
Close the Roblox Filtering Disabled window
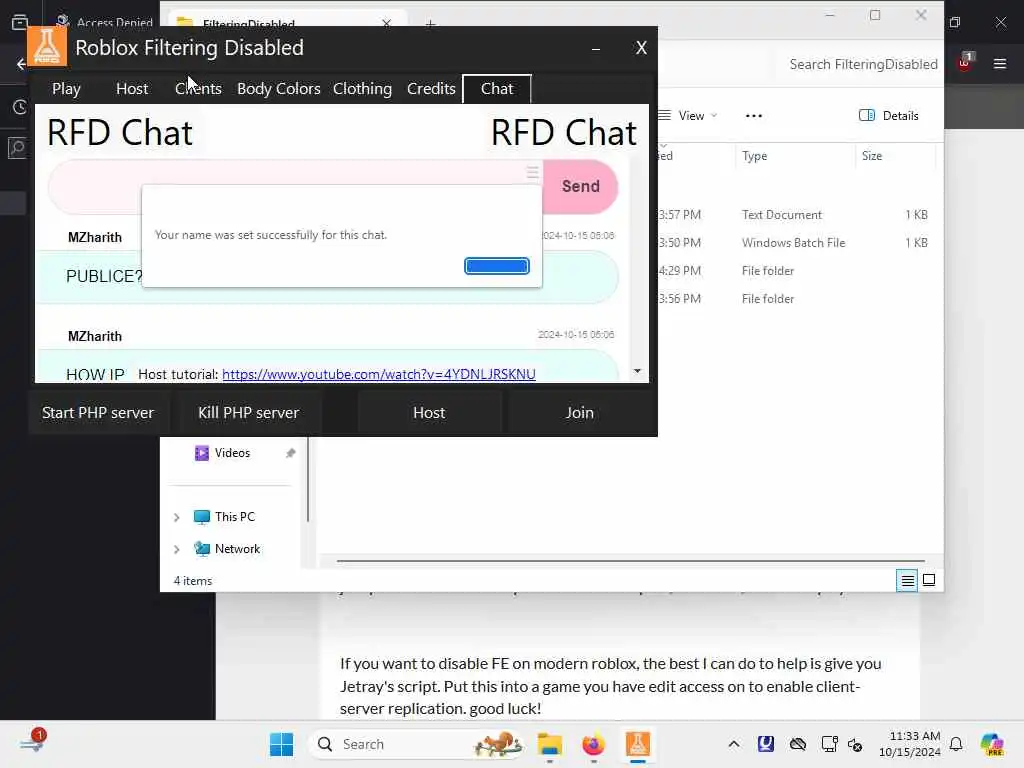pos(641,48)
